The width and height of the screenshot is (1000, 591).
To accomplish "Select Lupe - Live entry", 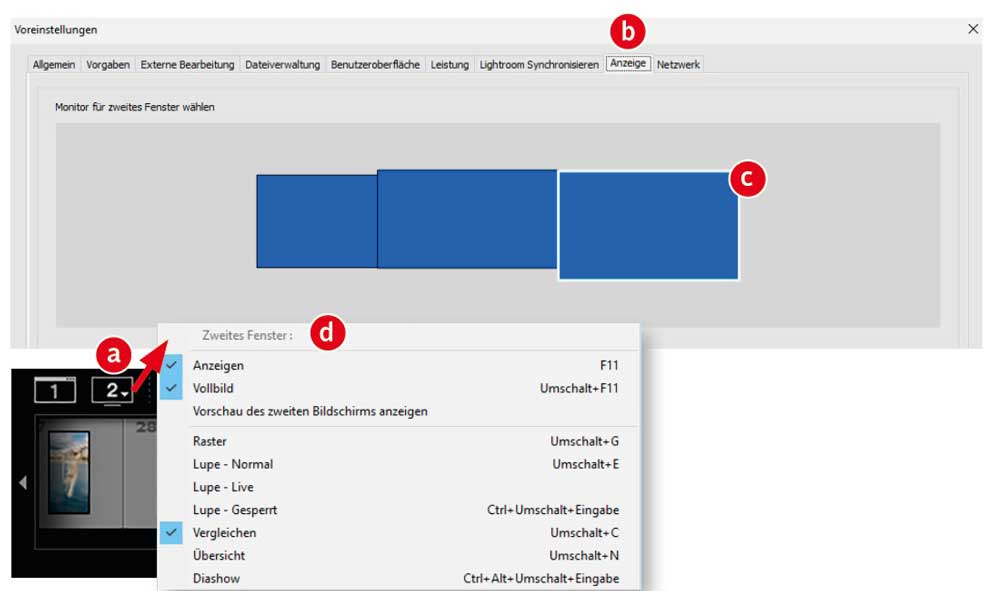I will tap(399, 487).
